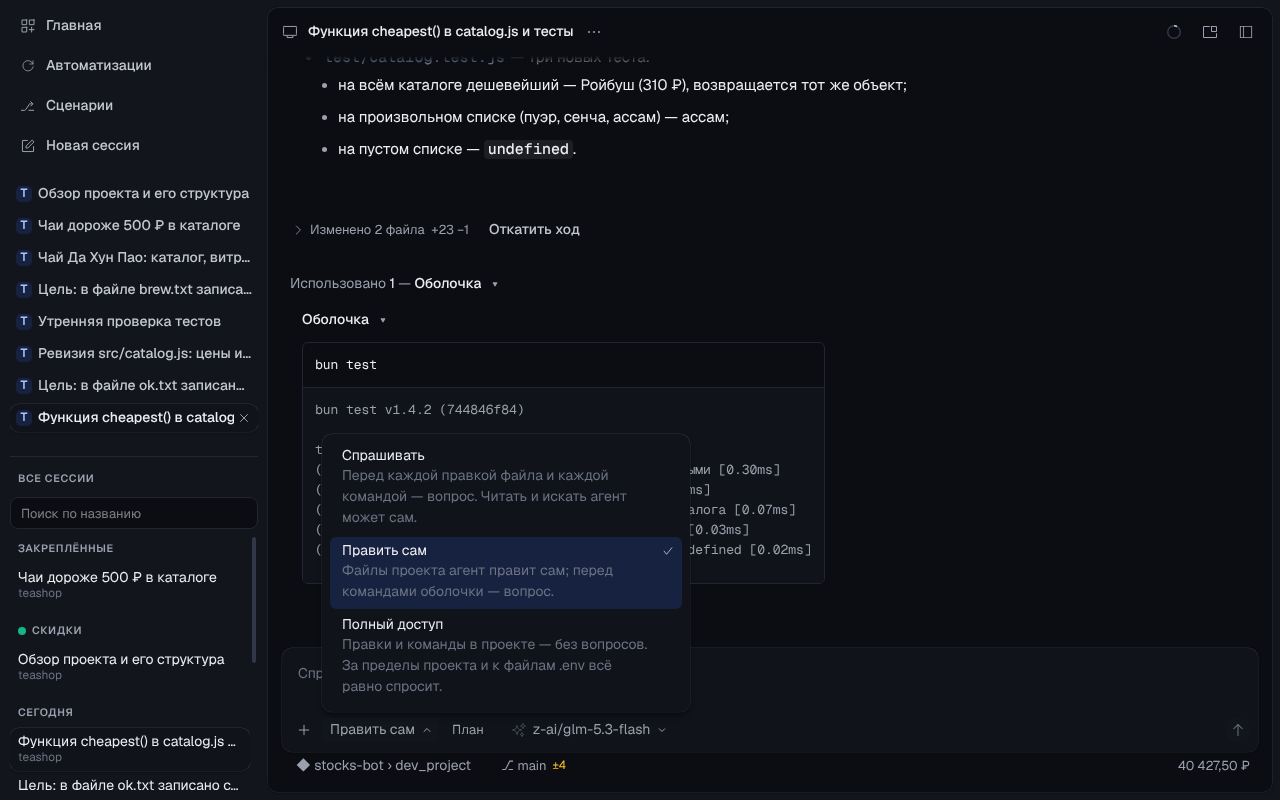1280x800 pixels.
Task: Select the Полный доступ permission mode
Action: (506, 655)
